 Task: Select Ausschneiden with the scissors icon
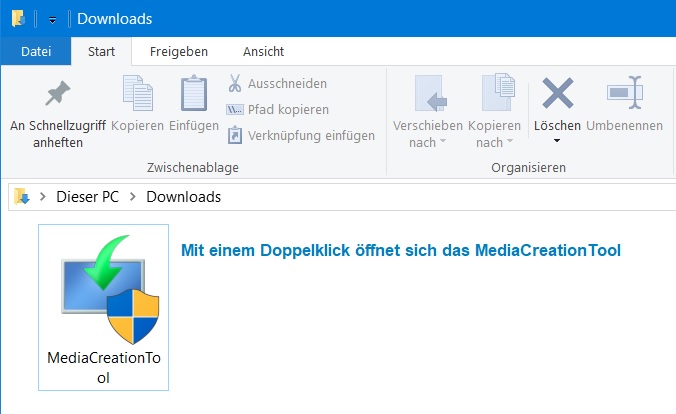(x=277, y=83)
